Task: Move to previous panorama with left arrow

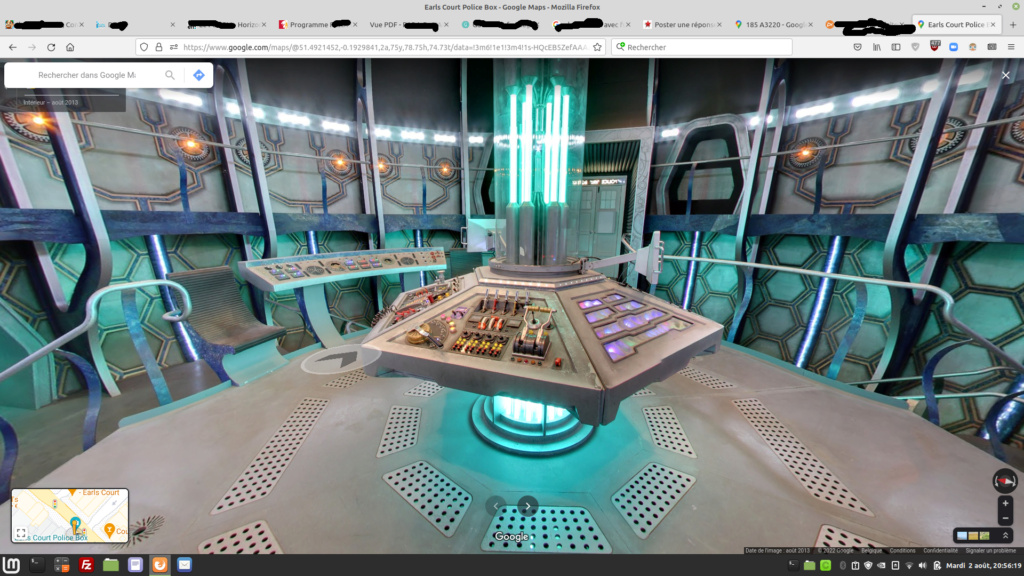Action: point(496,506)
